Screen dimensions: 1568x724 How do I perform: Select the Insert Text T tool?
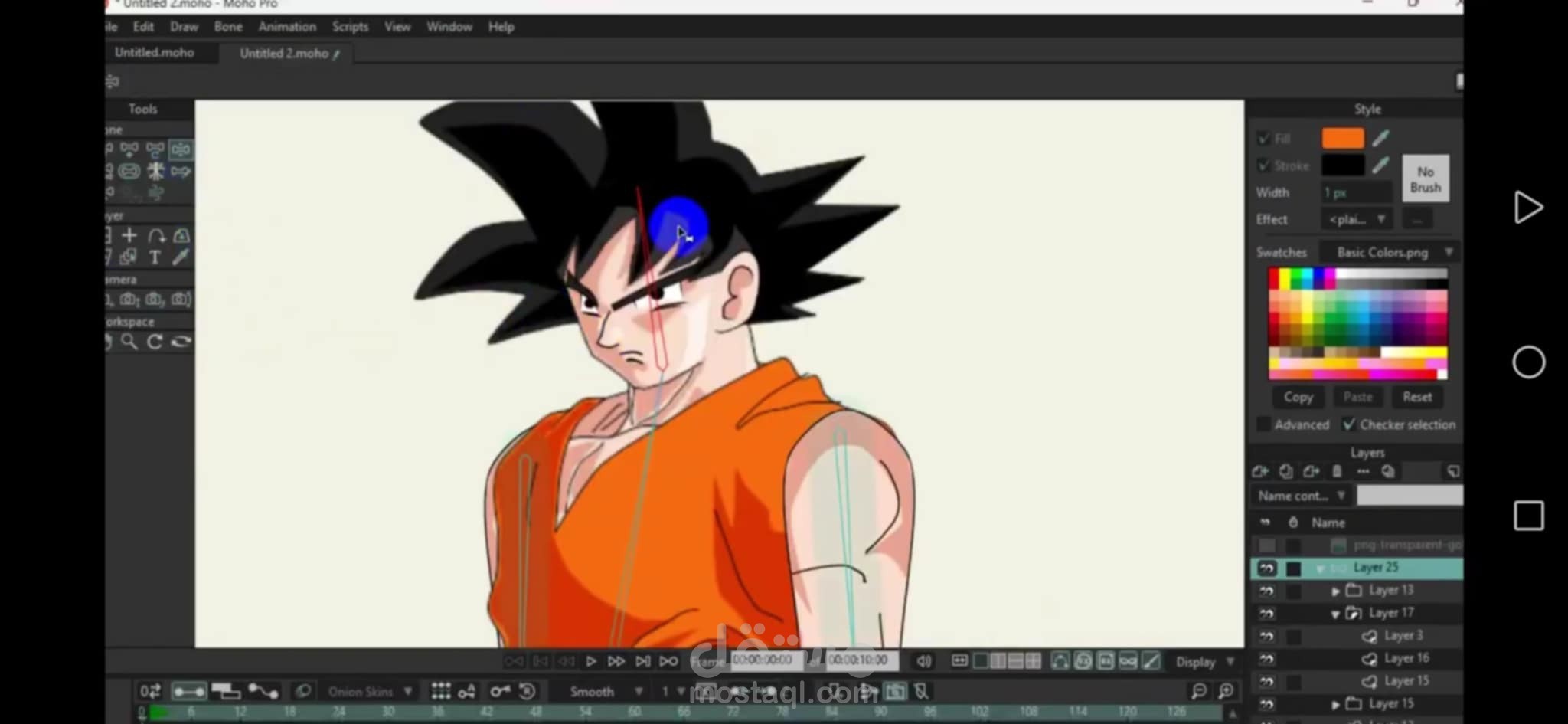click(x=155, y=257)
